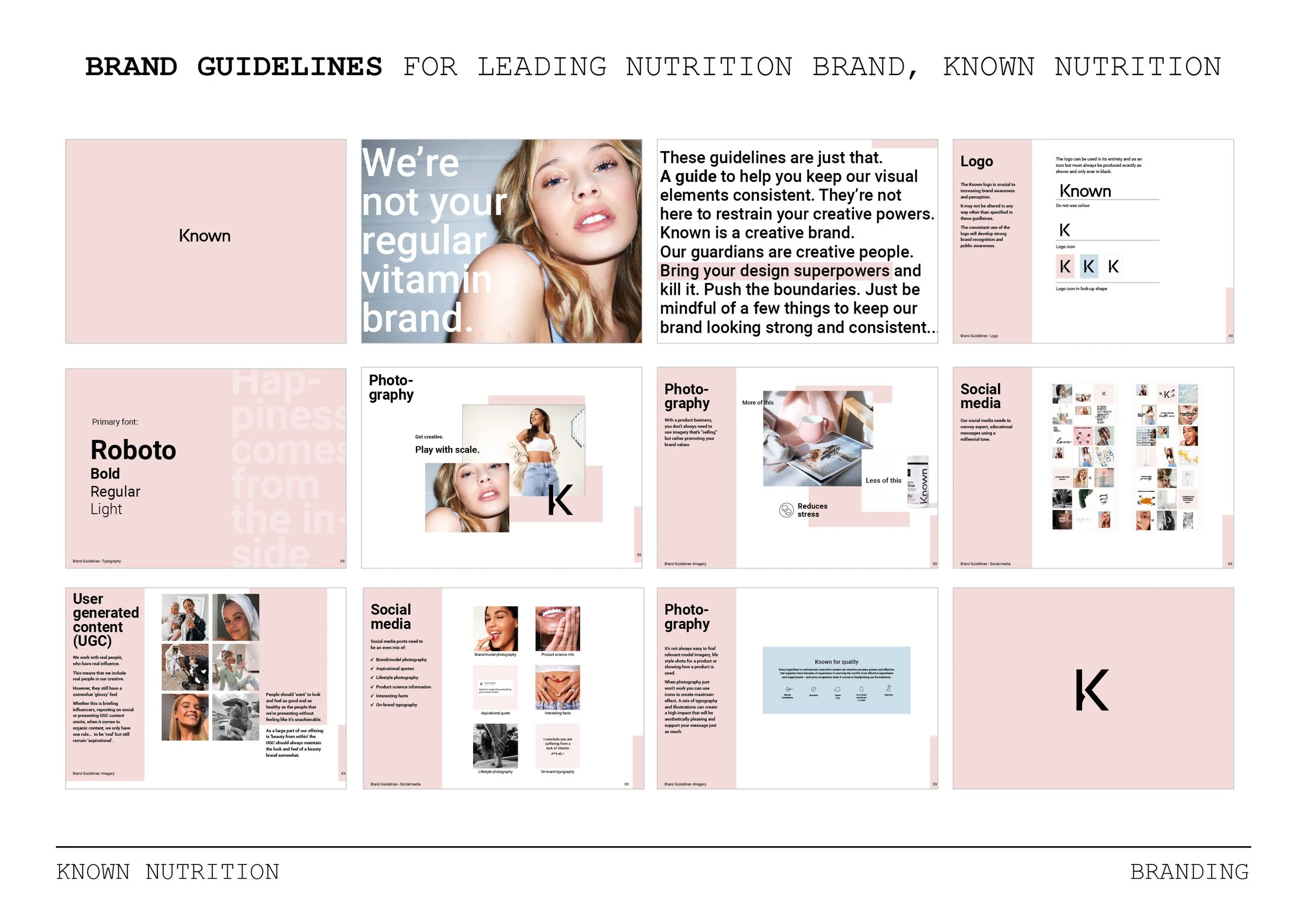
Task: Click the 'Brand Guidelines - Typography' caption
Action: tap(97, 561)
